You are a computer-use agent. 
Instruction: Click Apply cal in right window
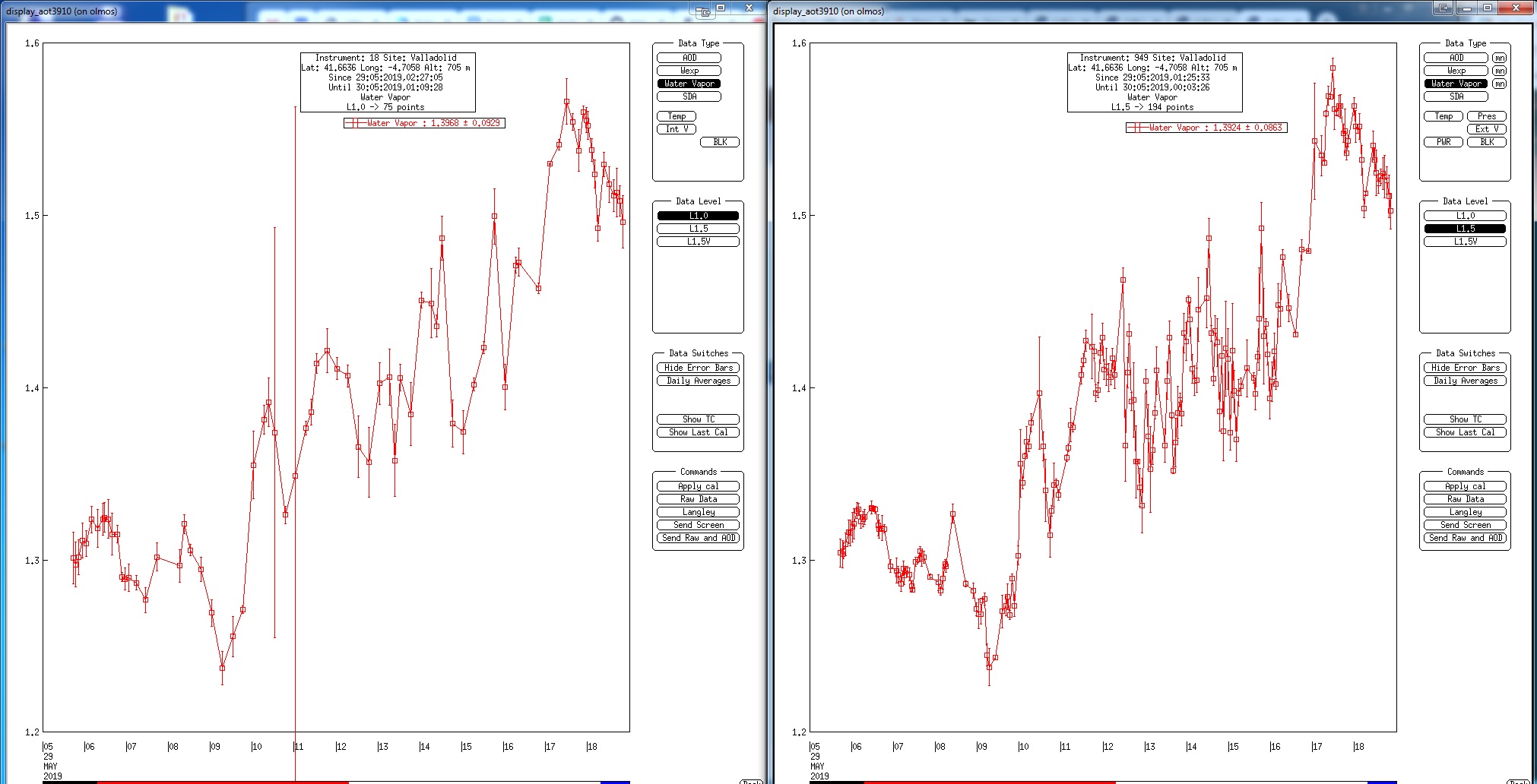tap(1465, 486)
